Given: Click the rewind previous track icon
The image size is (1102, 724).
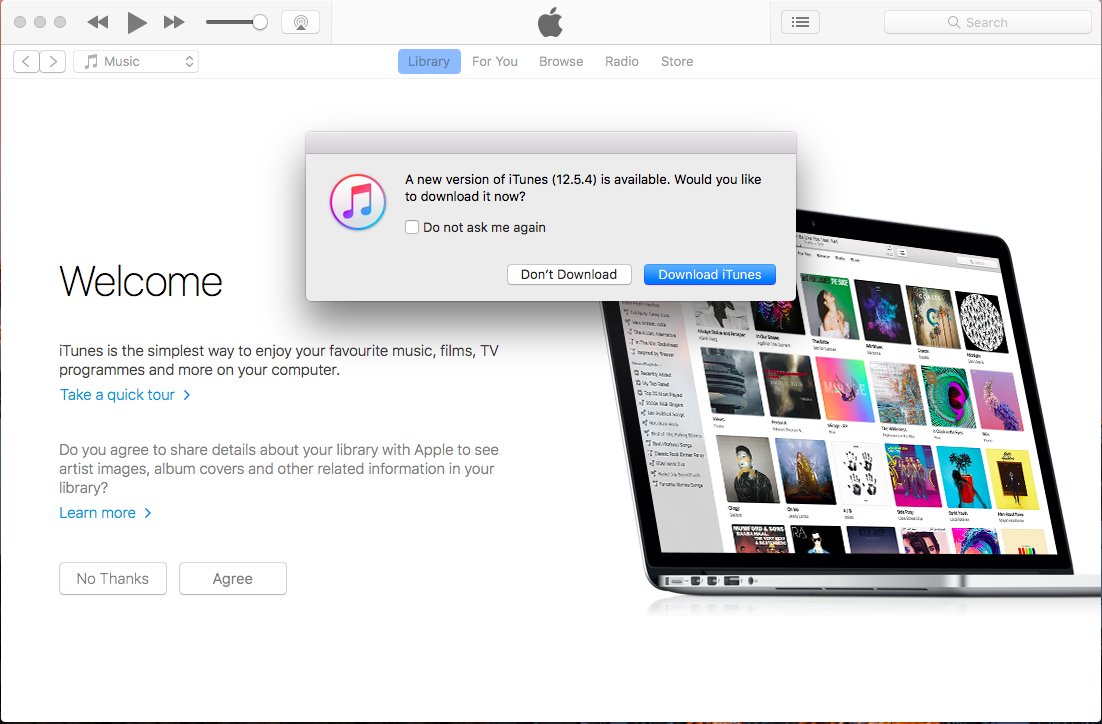Looking at the screenshot, I should click(98, 22).
